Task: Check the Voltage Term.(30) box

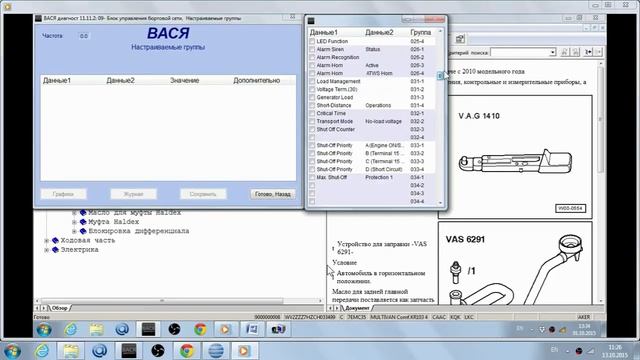Action: point(312,89)
